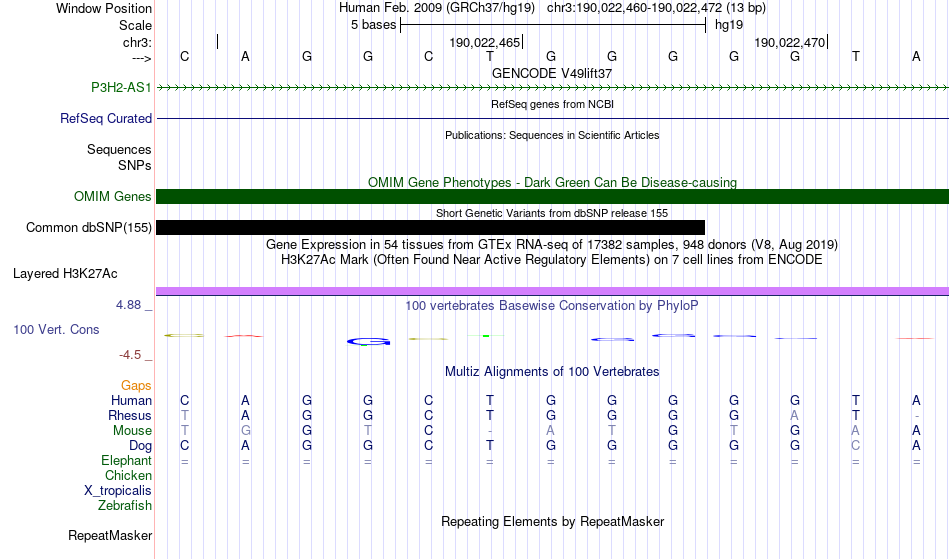Click the Elephant species label
Viewport: 950px width, 559px height.
(x=126, y=460)
